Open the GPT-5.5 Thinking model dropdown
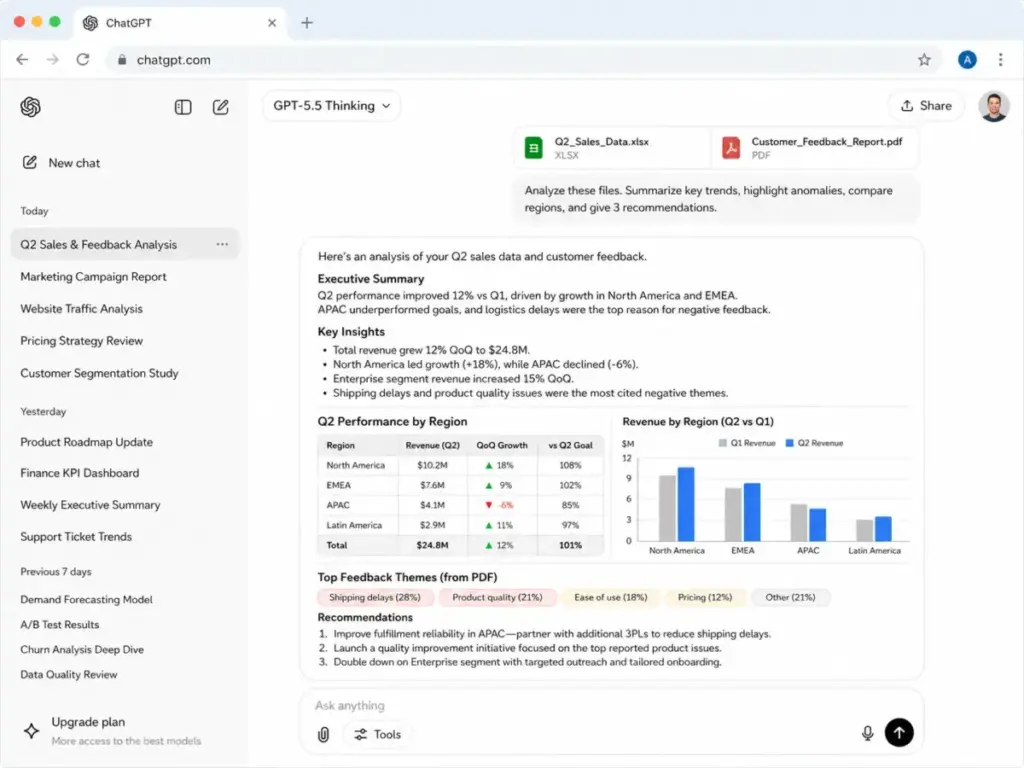Viewport: 1024px width, 768px height. click(332, 106)
